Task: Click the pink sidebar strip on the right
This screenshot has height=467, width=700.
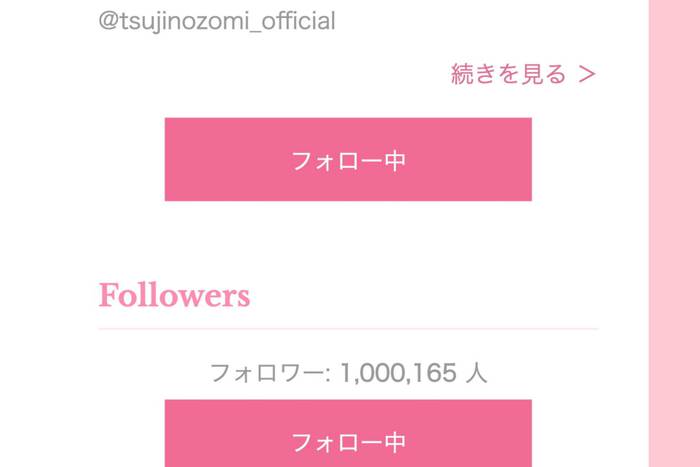Action: [x=674, y=234]
